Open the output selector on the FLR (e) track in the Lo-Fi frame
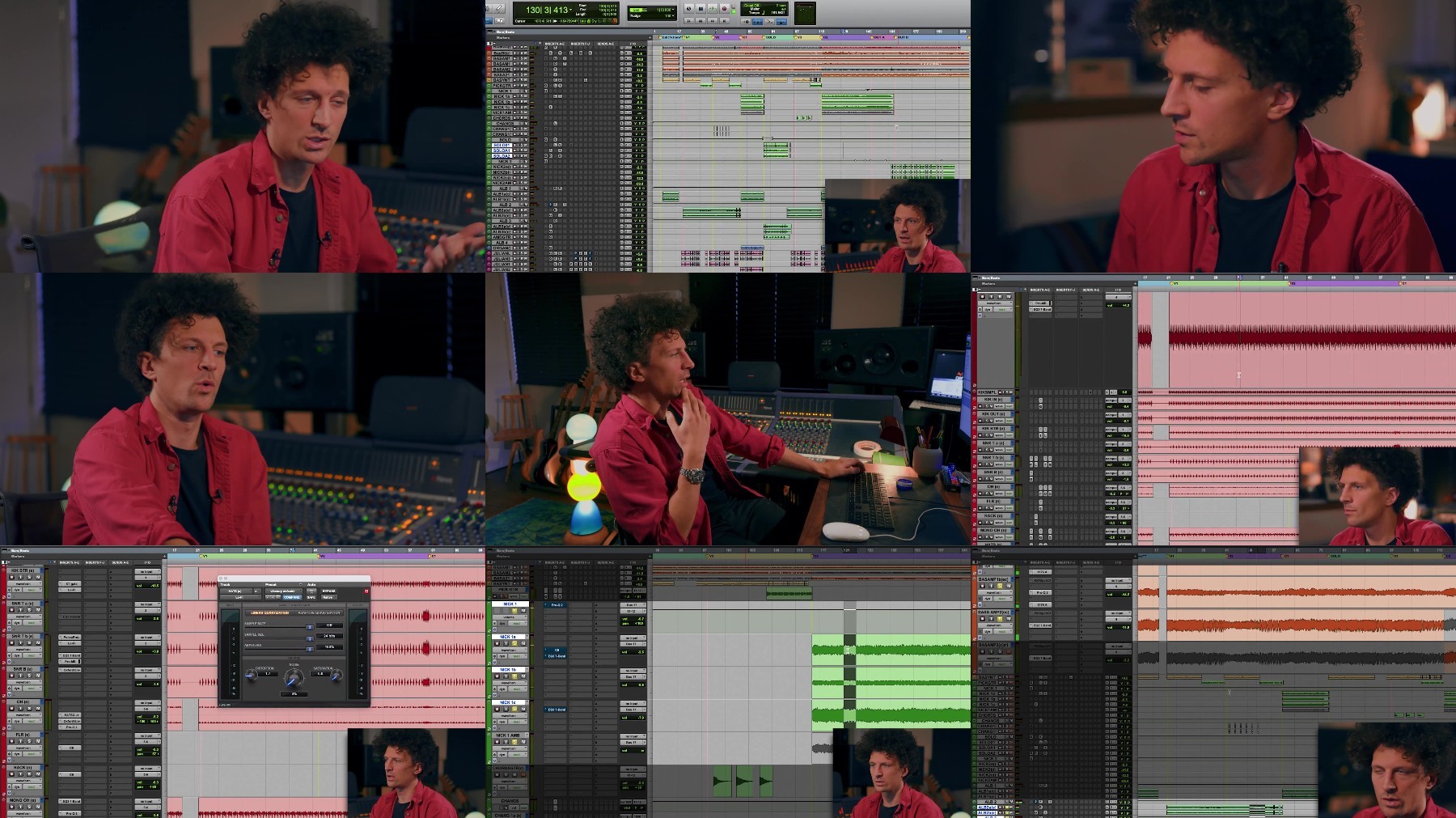Viewport: 1456px width, 818px height. [x=147, y=740]
